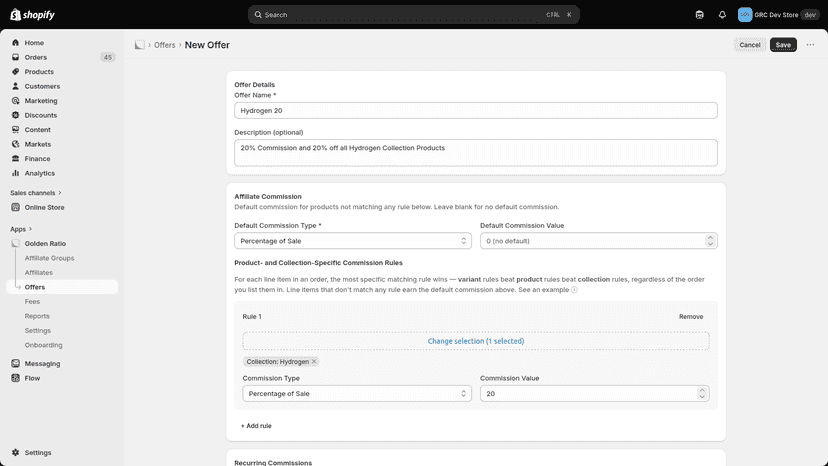
Task: Open the Rule 1 Commission Type dropdown
Action: pyautogui.click(x=357, y=394)
